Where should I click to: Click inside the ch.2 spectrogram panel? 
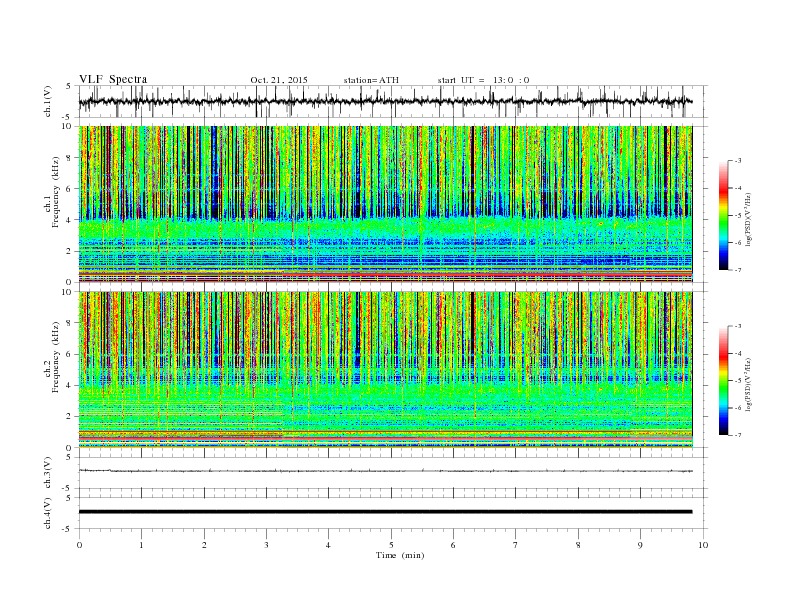point(385,370)
